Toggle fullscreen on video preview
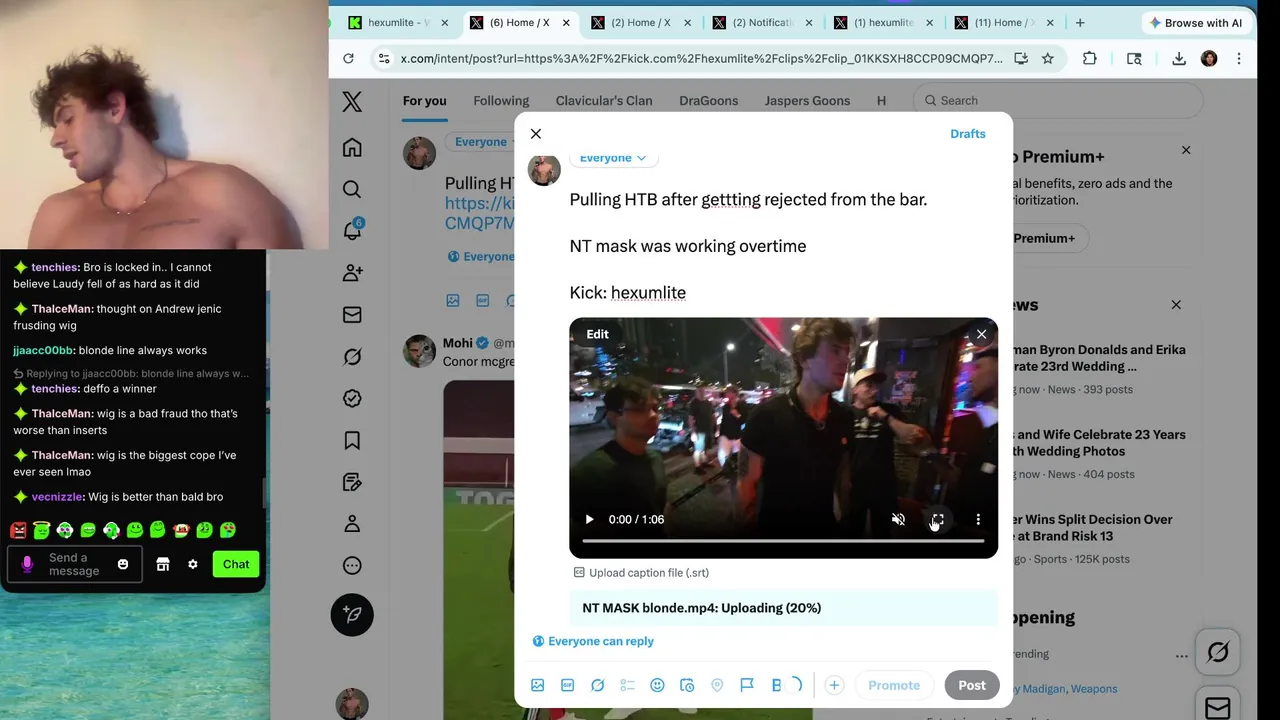This screenshot has height=720, width=1280. 938,519
